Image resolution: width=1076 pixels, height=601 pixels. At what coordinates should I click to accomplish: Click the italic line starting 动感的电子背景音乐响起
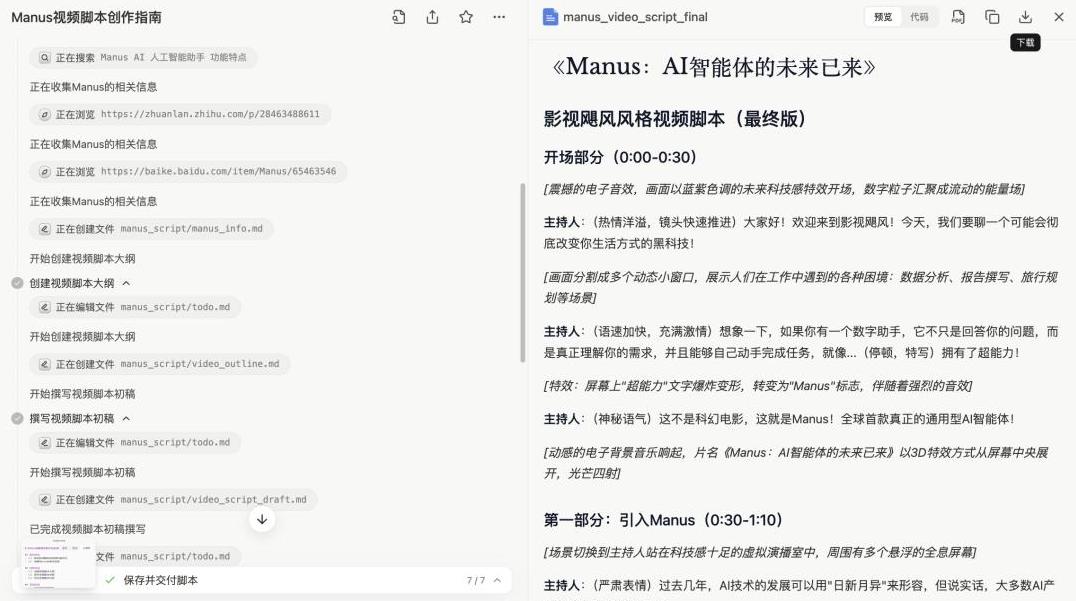tap(796, 463)
